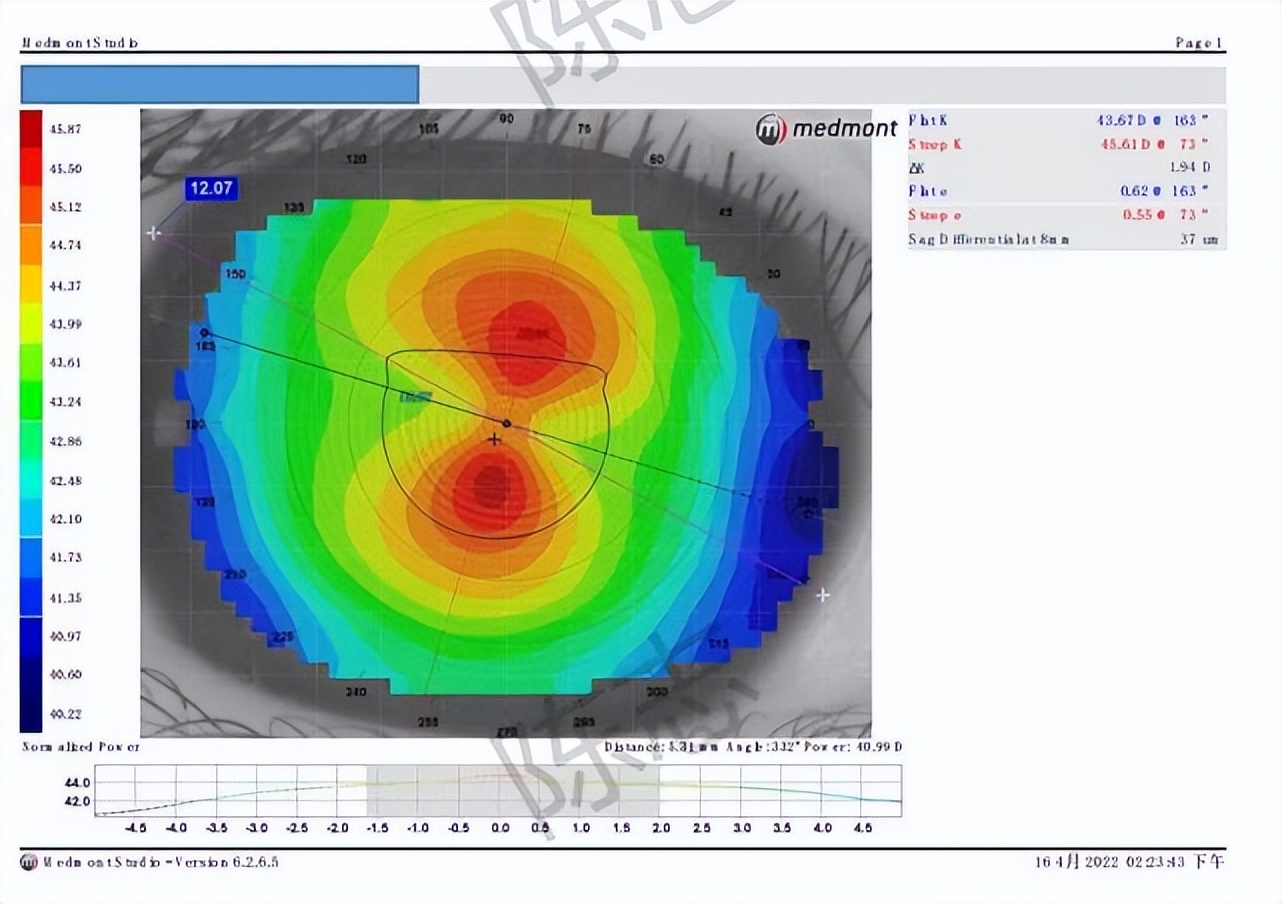The image size is (1282, 904).
Task: Click the upper-left white crosshair marker
Action: pyautogui.click(x=153, y=233)
